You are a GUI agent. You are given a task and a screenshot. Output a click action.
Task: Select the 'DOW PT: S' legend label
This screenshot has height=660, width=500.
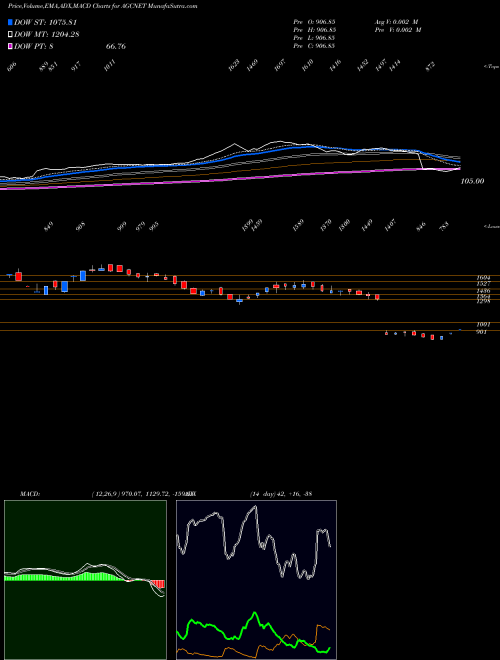point(34,46)
